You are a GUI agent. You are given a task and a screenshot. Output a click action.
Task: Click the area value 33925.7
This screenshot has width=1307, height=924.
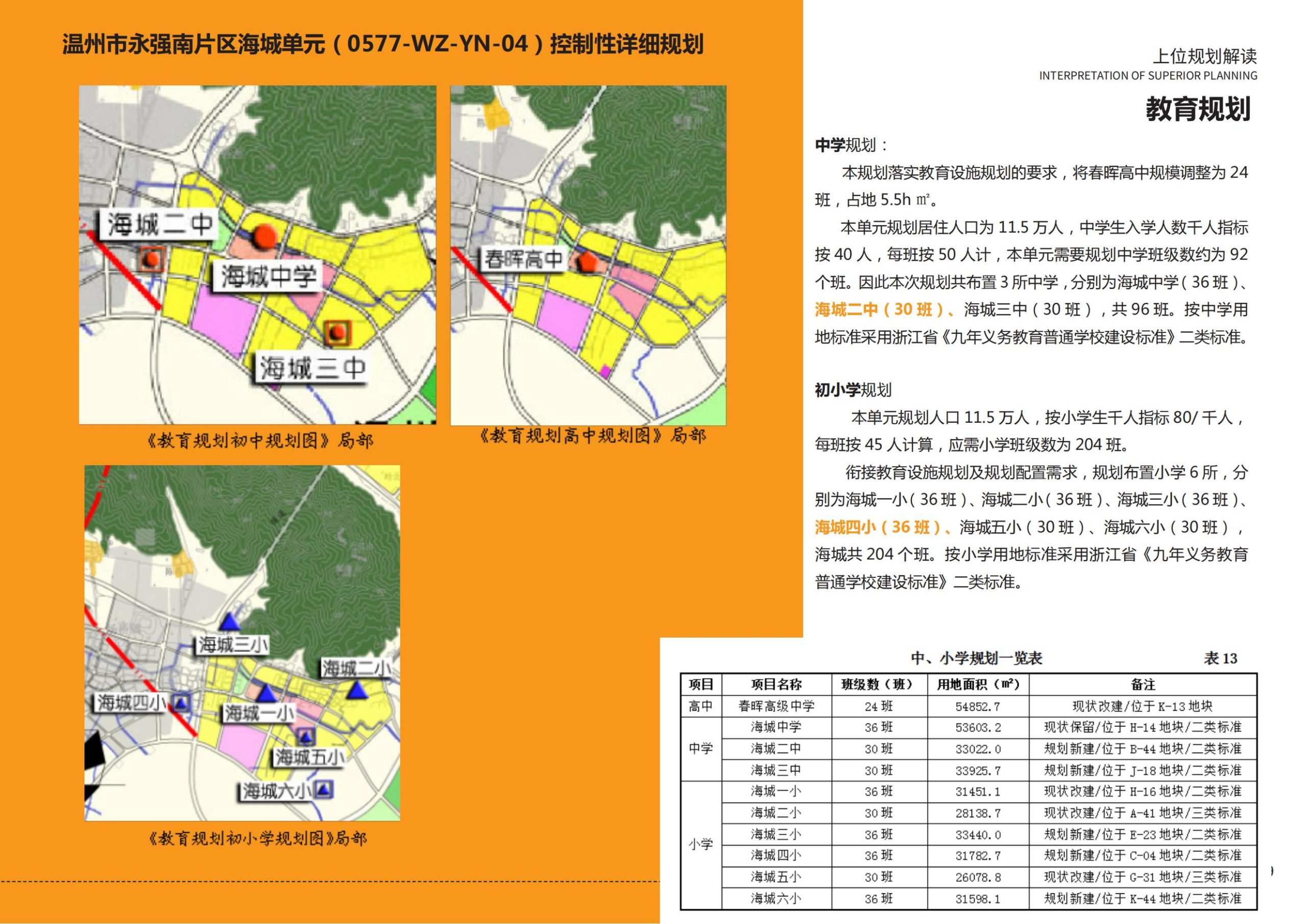[978, 771]
